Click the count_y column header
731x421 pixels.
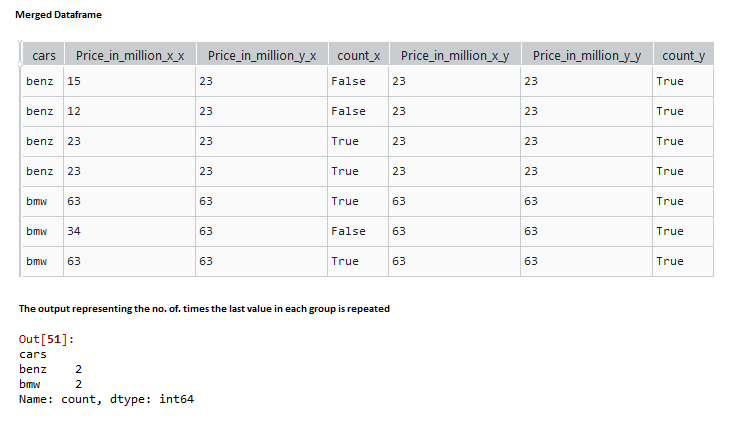pyautogui.click(x=682, y=55)
